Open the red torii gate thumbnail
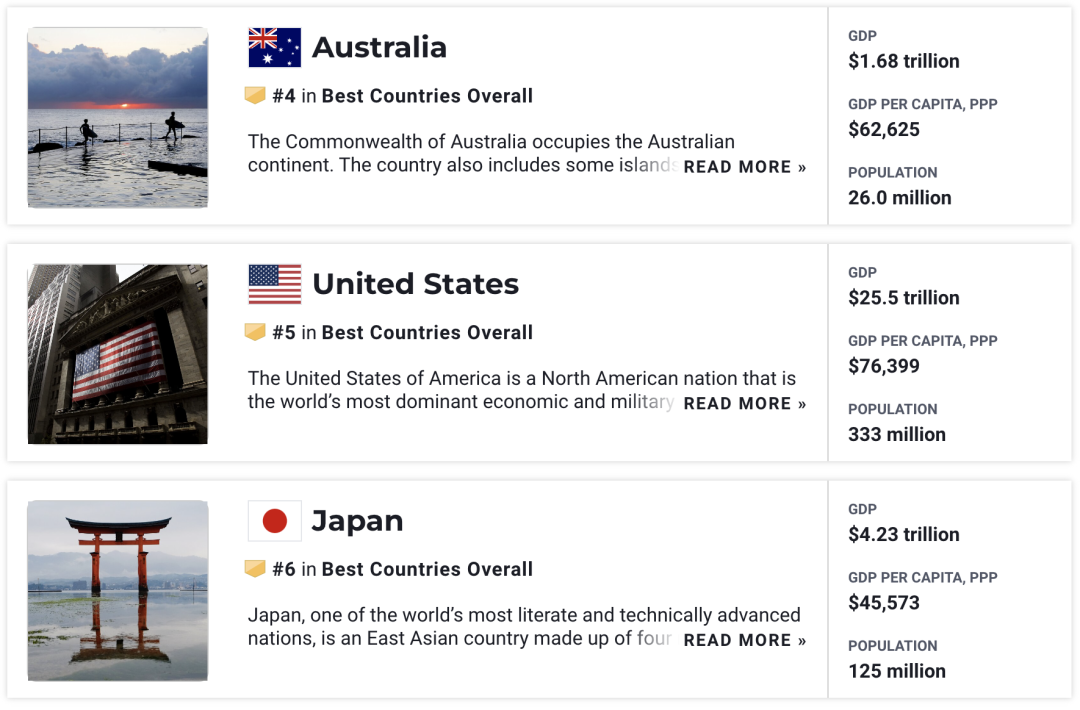 pyautogui.click(x=118, y=591)
